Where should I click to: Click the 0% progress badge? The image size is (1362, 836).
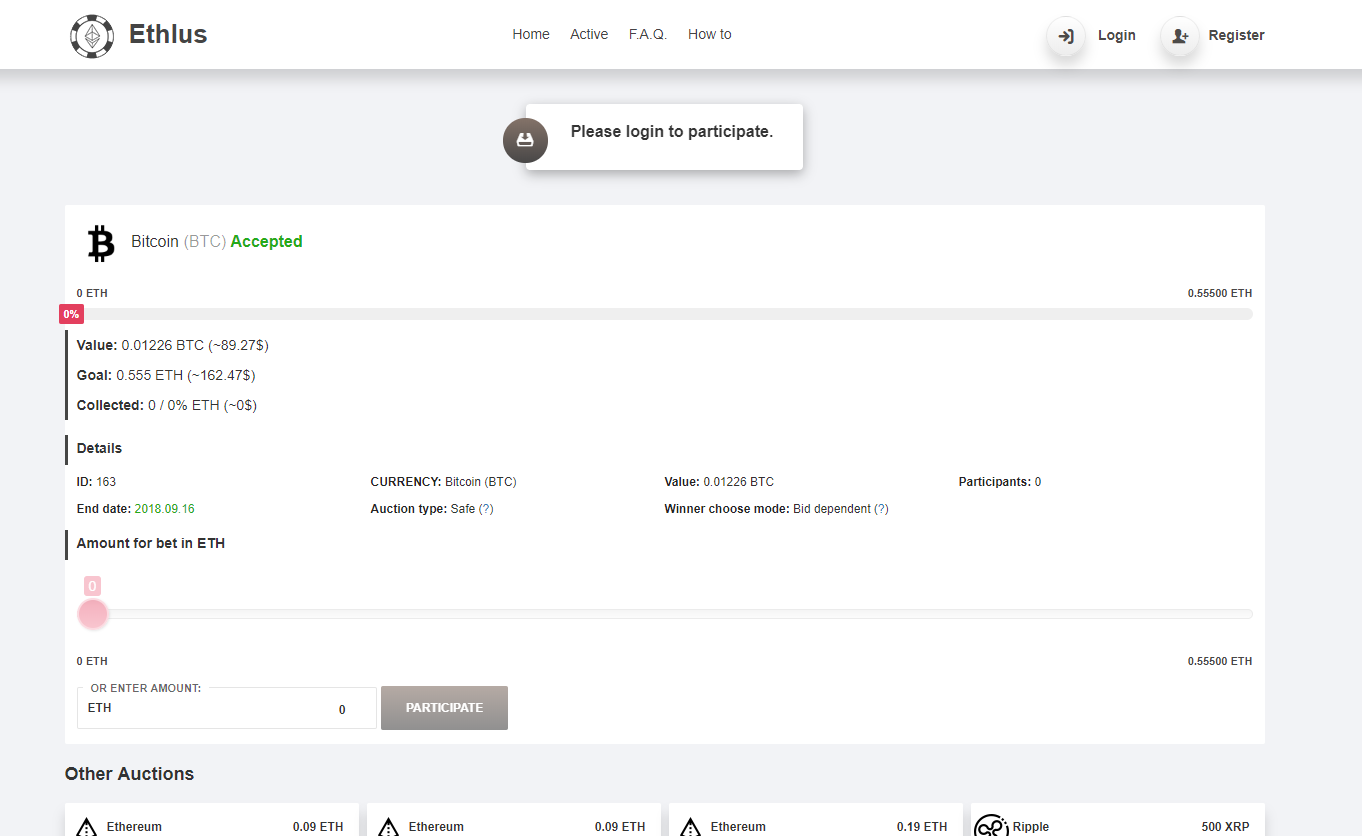(x=71, y=314)
